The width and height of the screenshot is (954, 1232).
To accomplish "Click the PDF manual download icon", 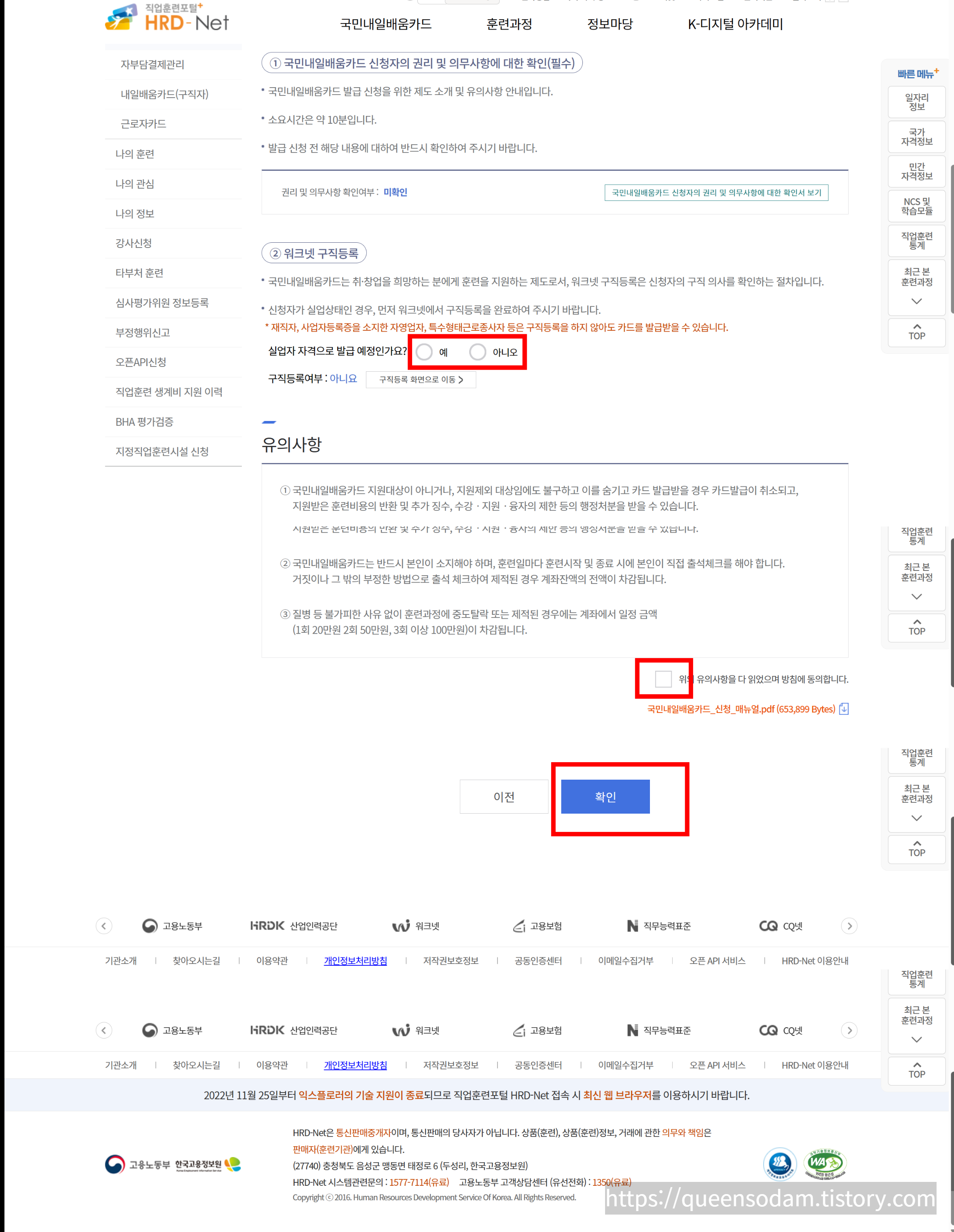I will pyautogui.click(x=843, y=709).
